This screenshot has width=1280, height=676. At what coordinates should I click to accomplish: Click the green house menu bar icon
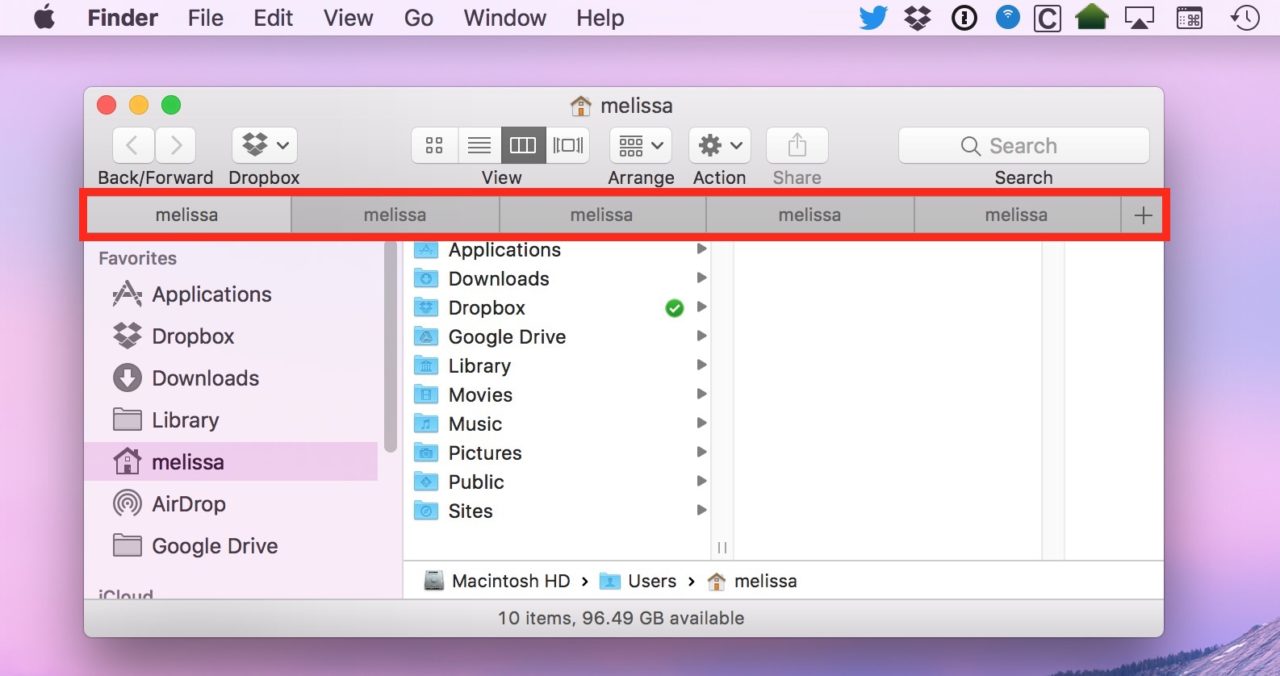coord(1091,17)
